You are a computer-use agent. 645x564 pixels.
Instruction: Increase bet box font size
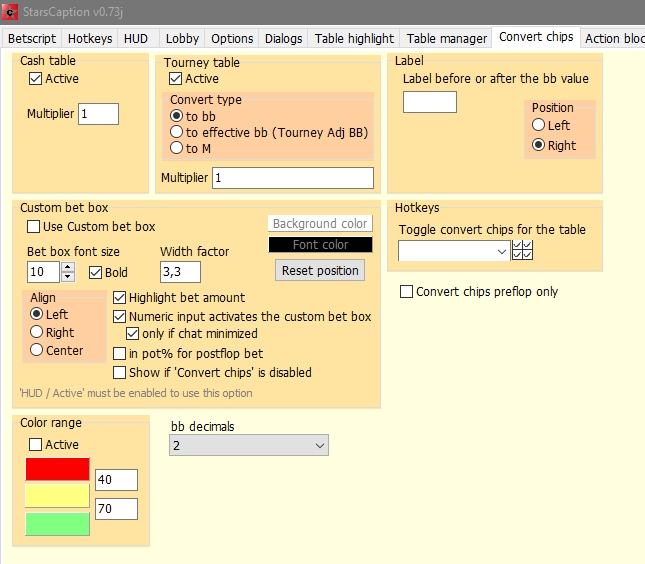pos(68,267)
